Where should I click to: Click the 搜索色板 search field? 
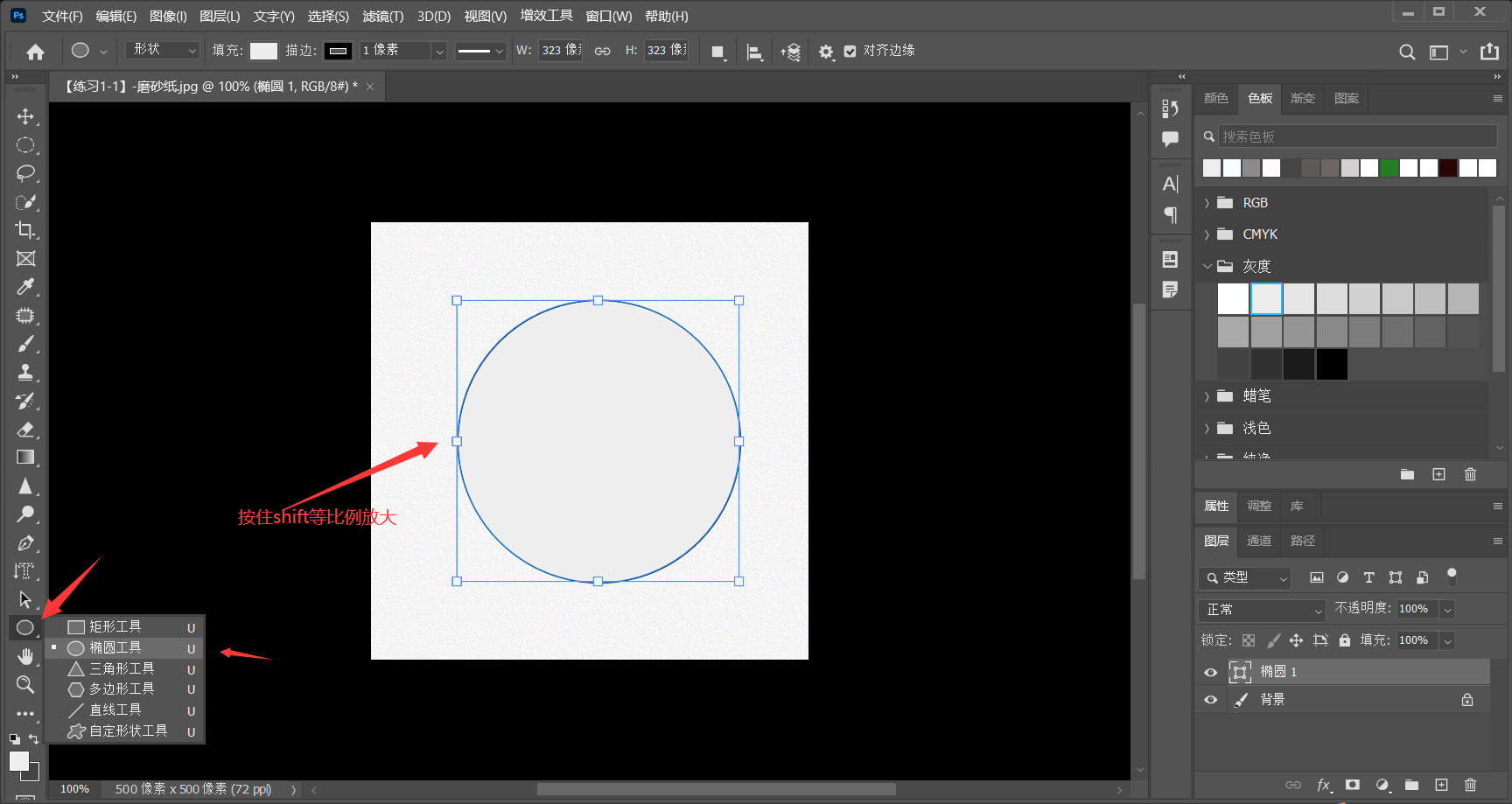(x=1357, y=136)
